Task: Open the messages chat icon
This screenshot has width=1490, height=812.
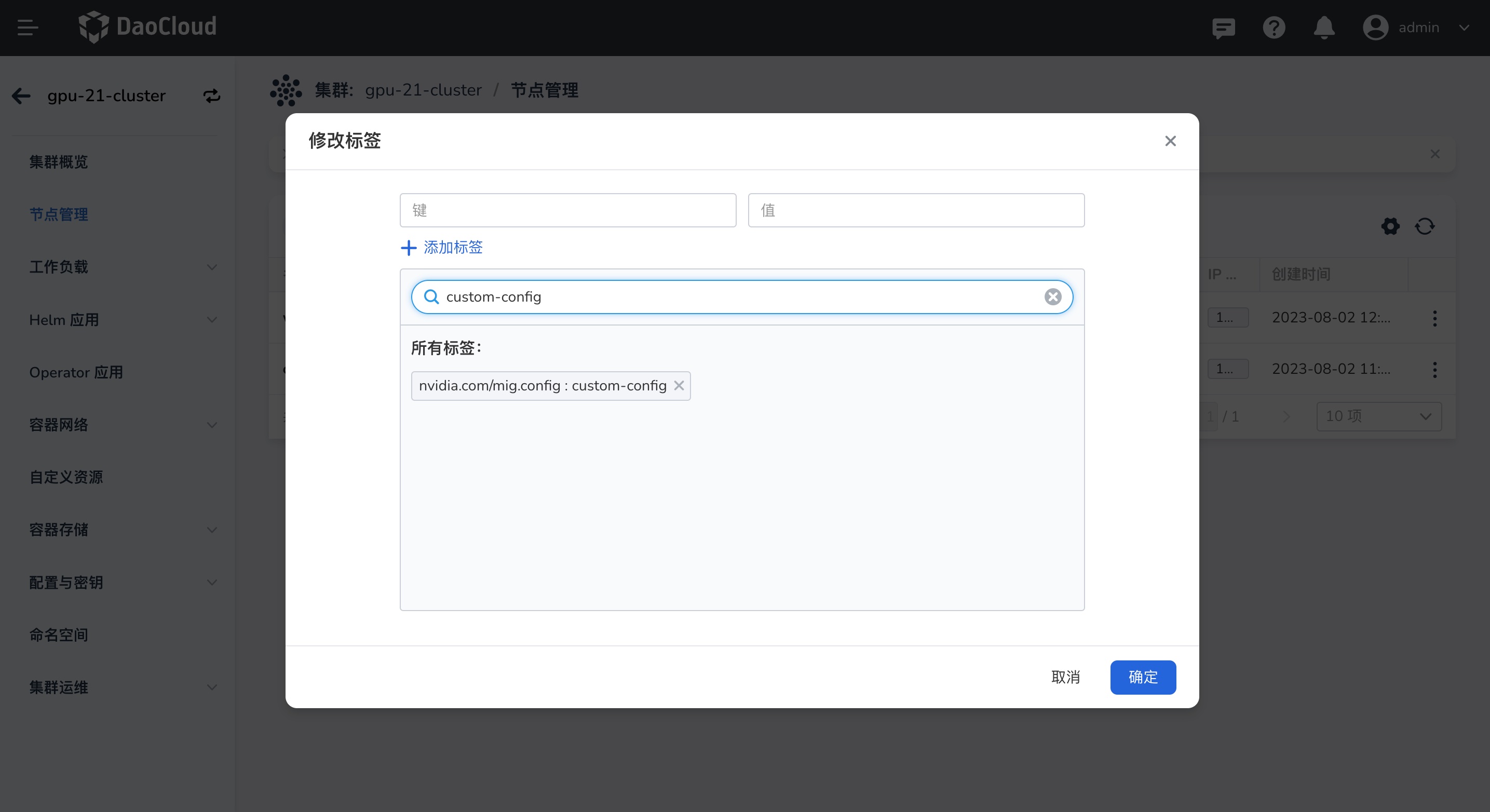Action: tap(1223, 28)
